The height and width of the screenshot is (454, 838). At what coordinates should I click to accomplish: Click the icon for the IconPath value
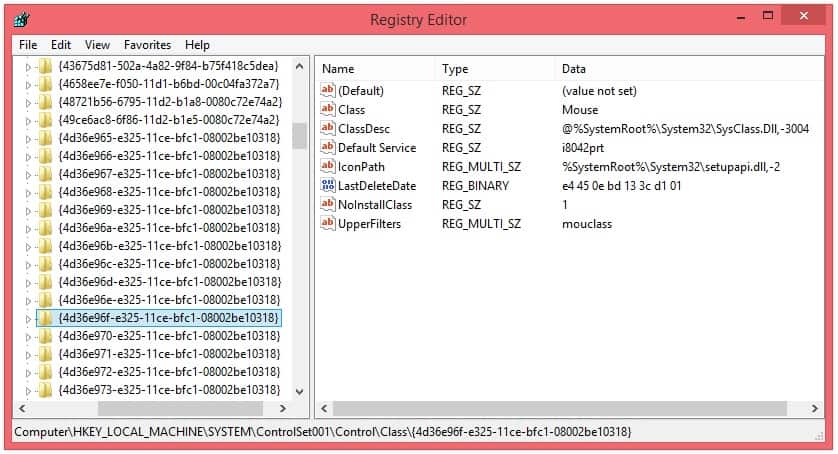click(x=328, y=167)
